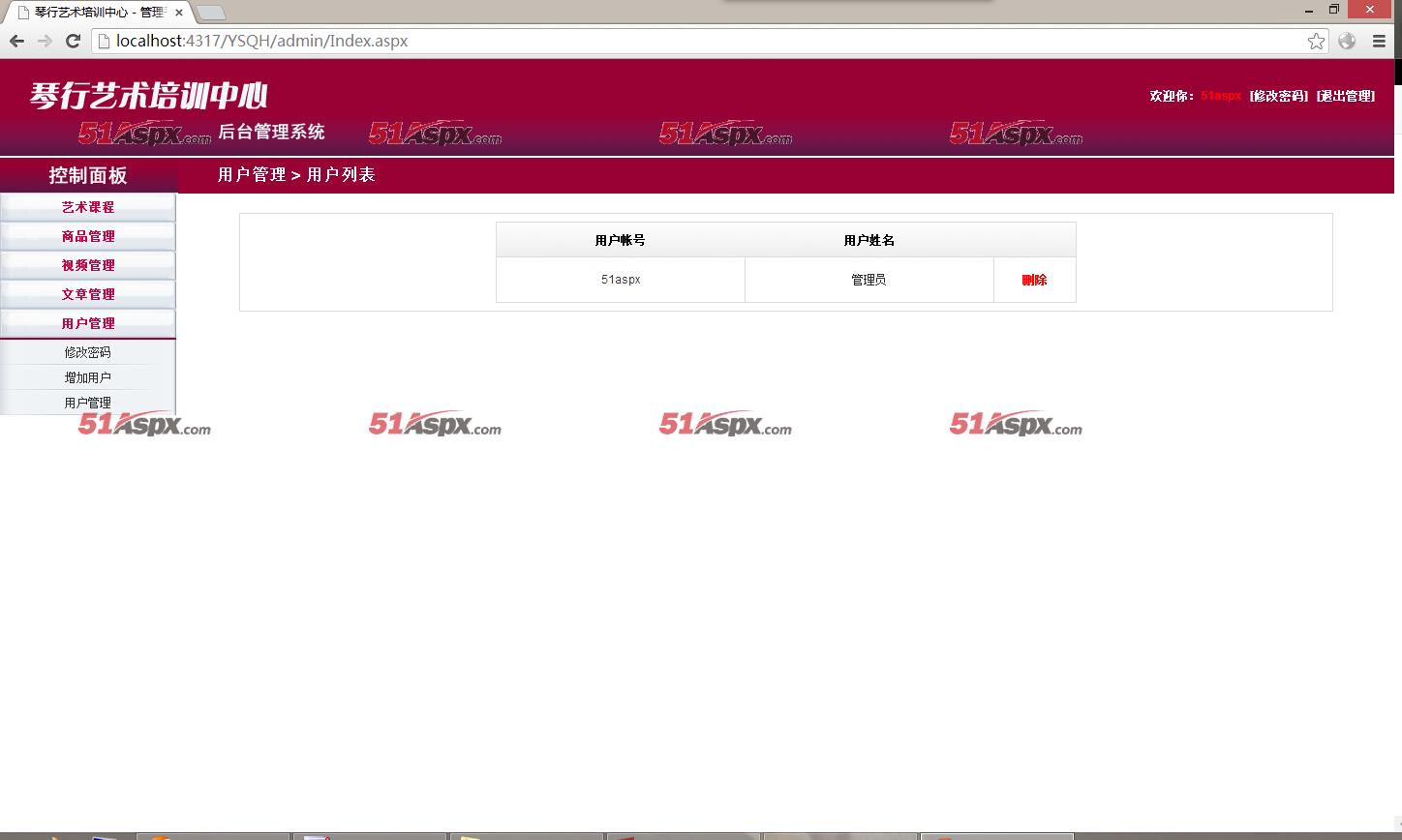This screenshot has height=840, width=1402.
Task: Go to 用户管理 submenu item
Action: click(x=88, y=403)
